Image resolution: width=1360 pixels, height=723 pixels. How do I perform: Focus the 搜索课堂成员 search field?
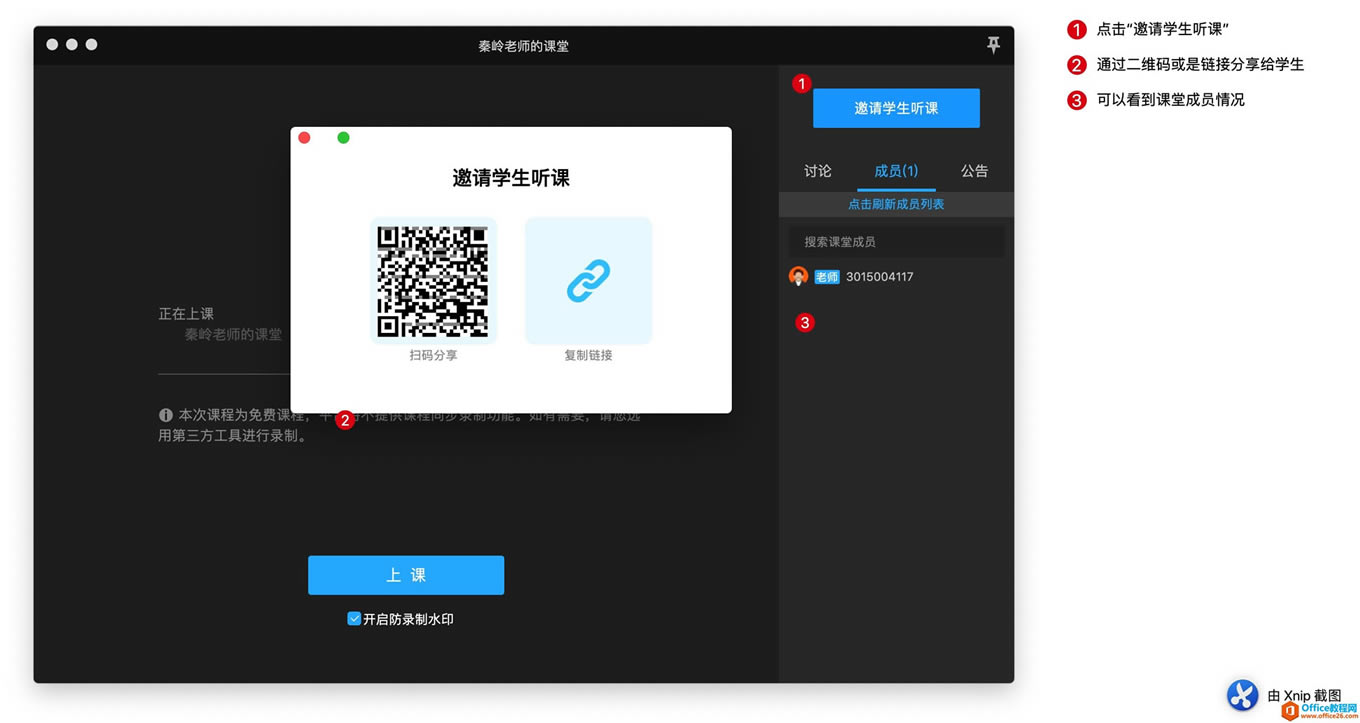pyautogui.click(x=896, y=242)
